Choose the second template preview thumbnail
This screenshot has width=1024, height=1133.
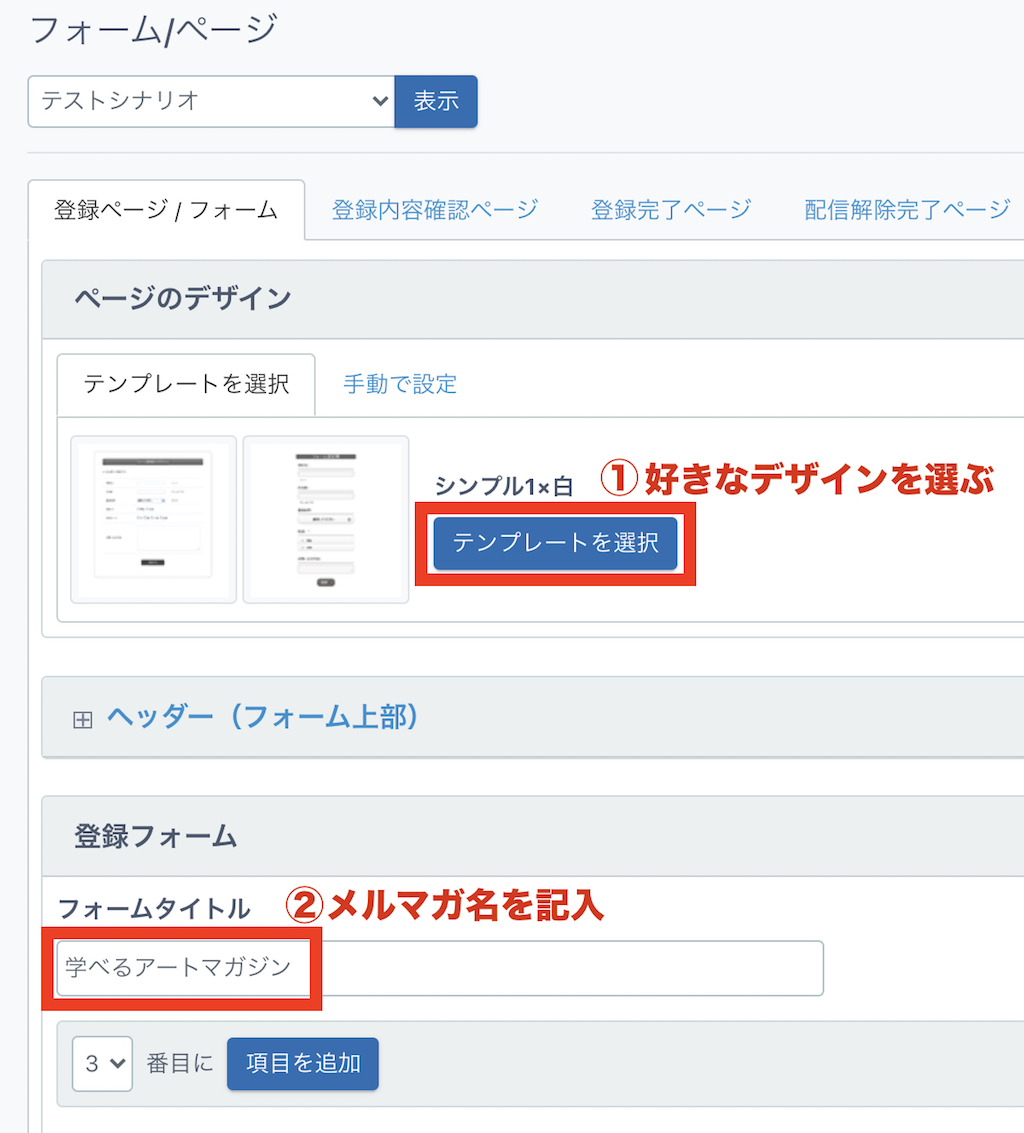[x=326, y=520]
